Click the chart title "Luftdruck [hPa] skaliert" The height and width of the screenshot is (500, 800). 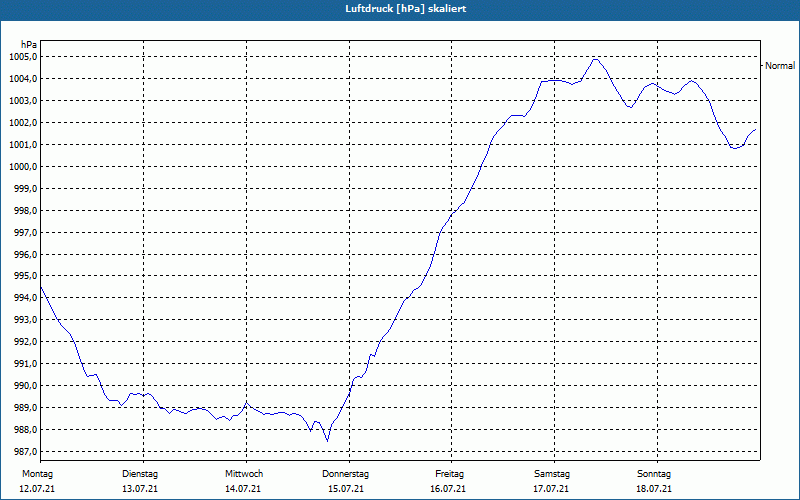pos(406,9)
